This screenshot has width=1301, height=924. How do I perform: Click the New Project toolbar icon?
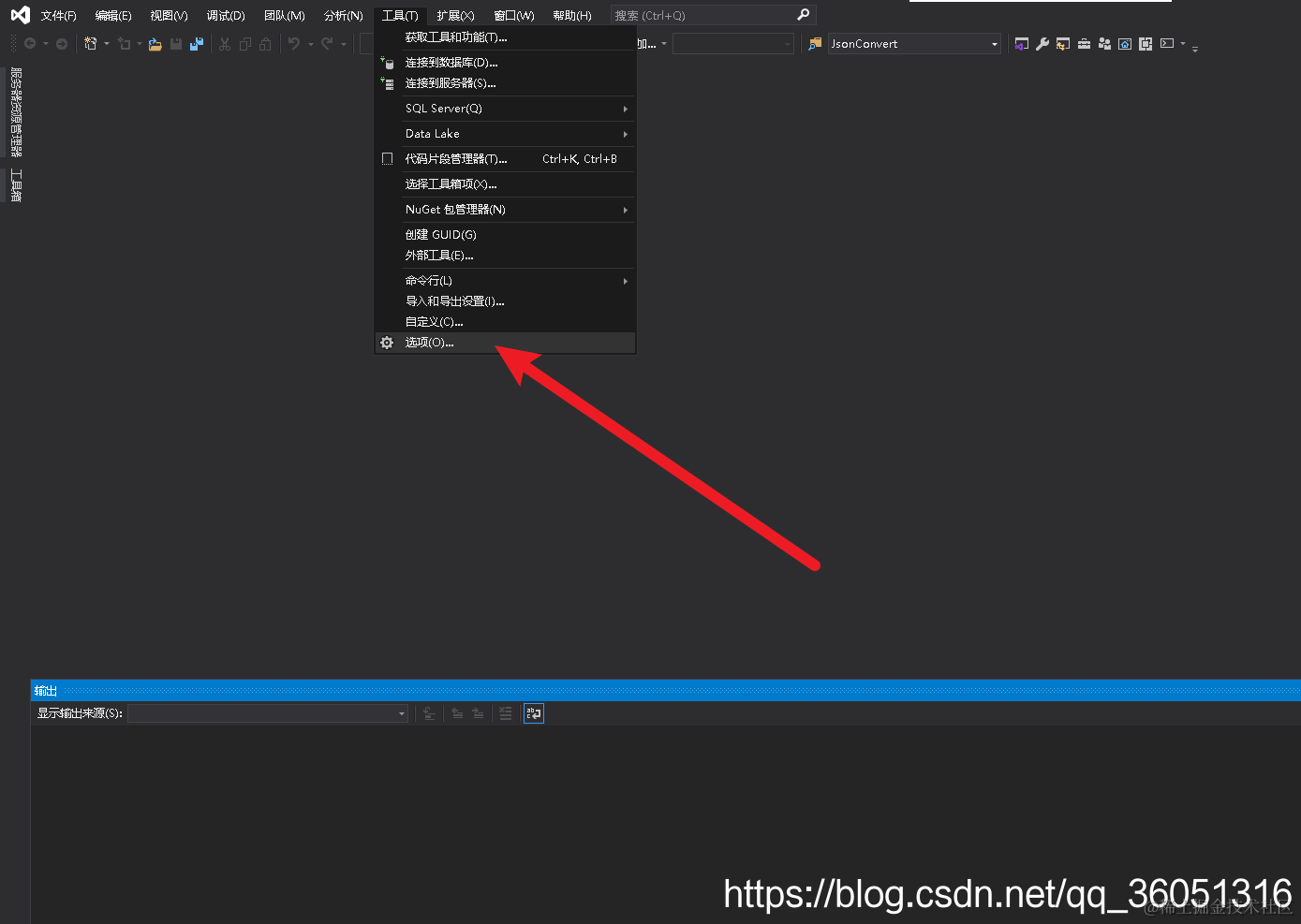click(91, 44)
